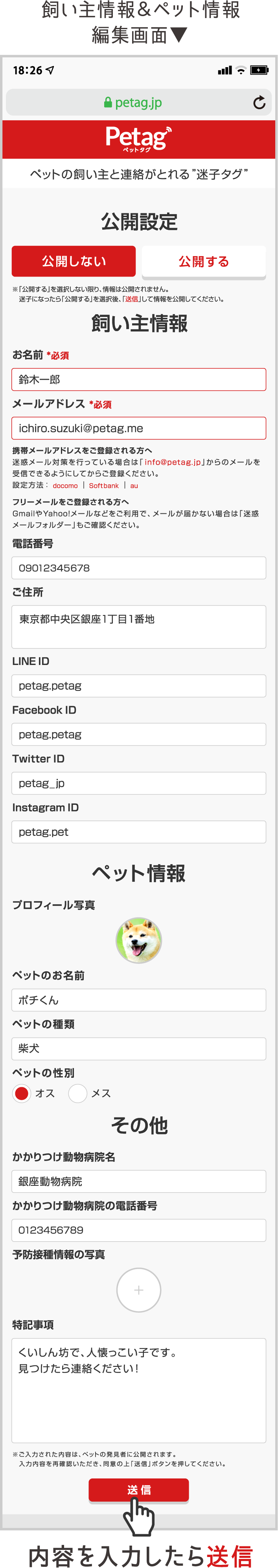Click the 送信 submit button

pyautogui.click(x=138, y=1490)
